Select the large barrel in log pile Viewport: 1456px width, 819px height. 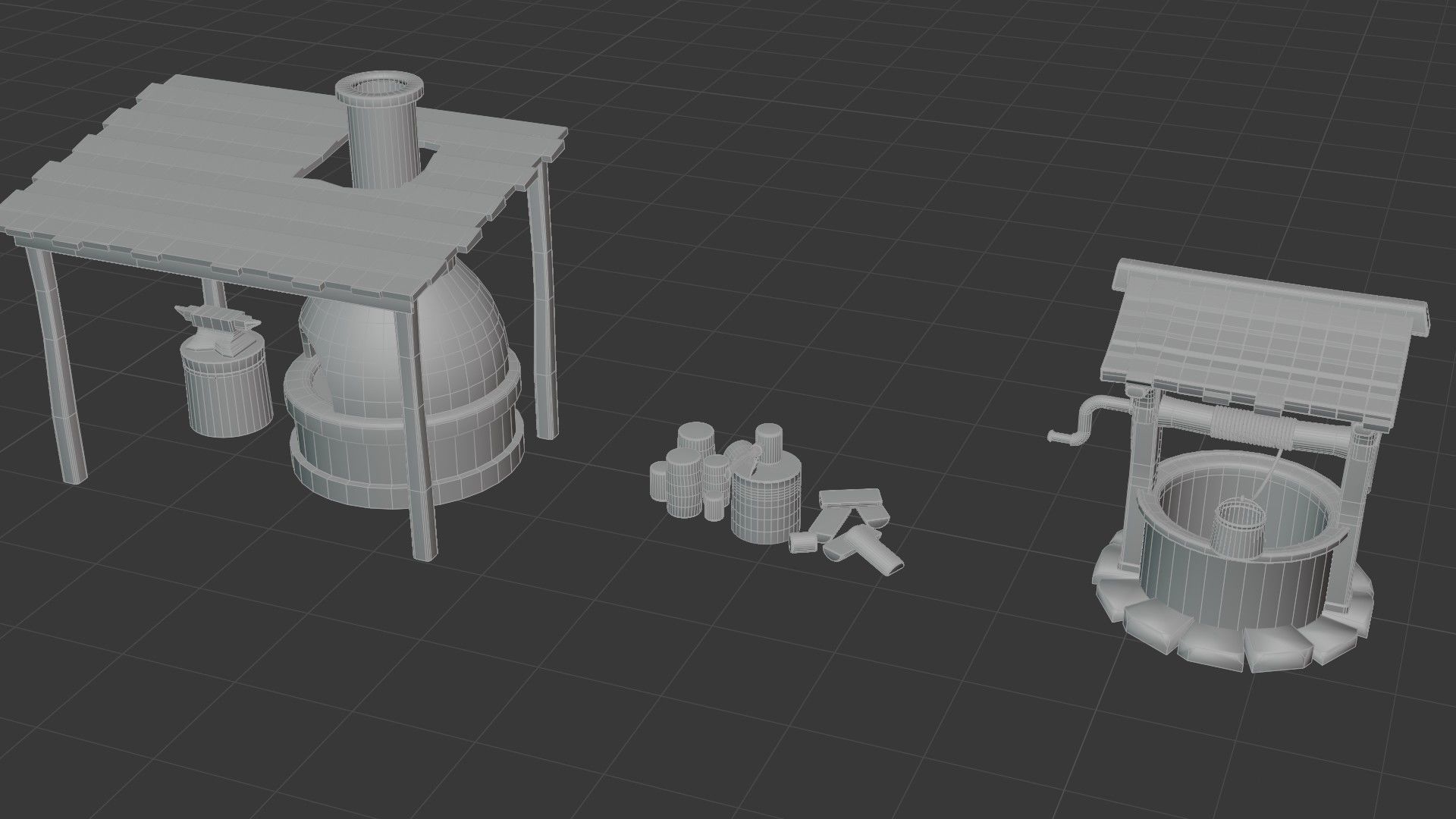click(766, 501)
